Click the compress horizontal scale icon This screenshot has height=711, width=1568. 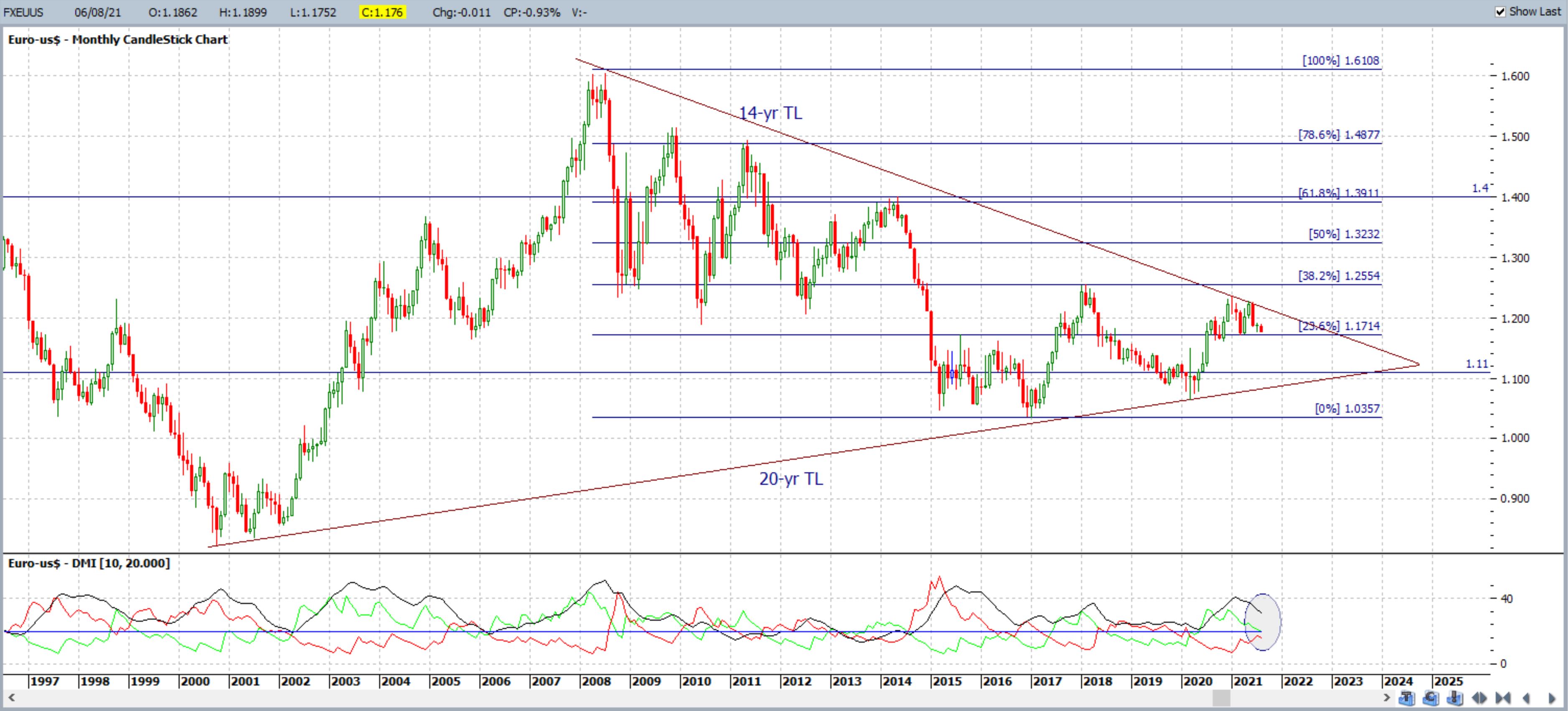point(1504,698)
